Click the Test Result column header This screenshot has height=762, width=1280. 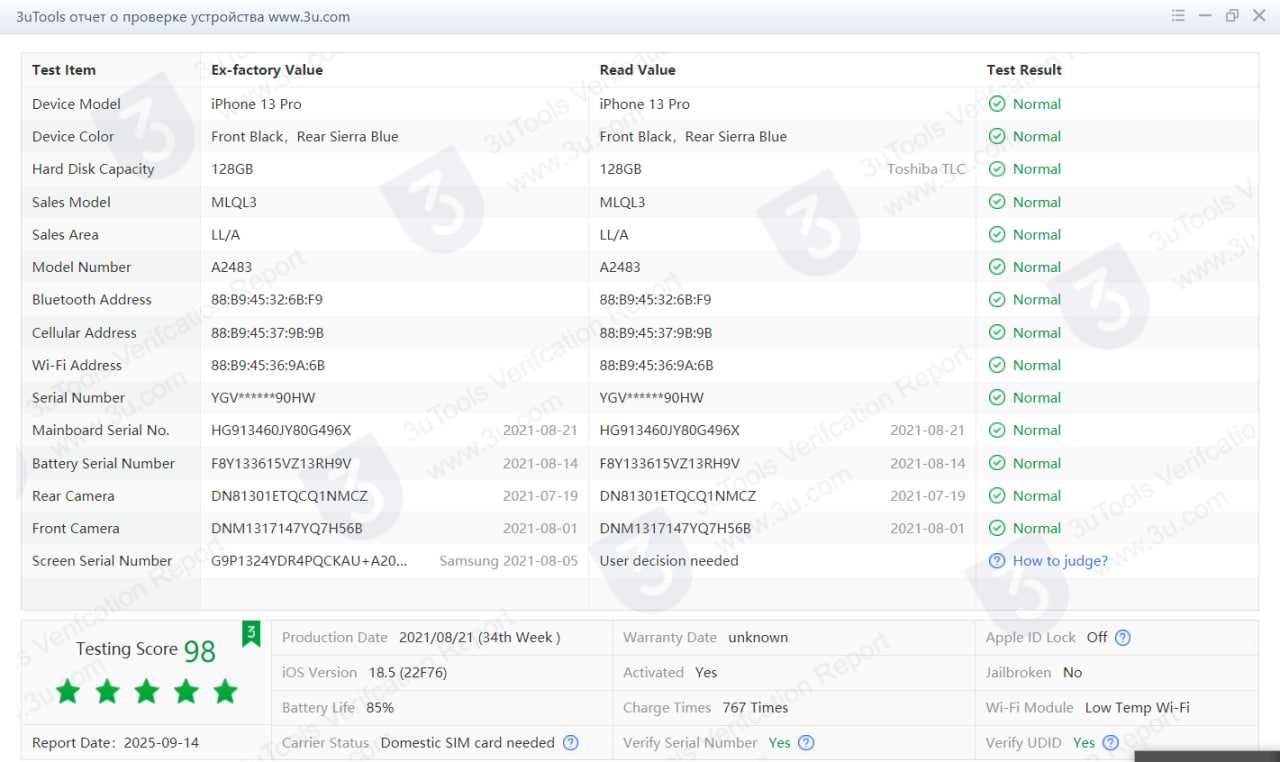[x=1024, y=70]
